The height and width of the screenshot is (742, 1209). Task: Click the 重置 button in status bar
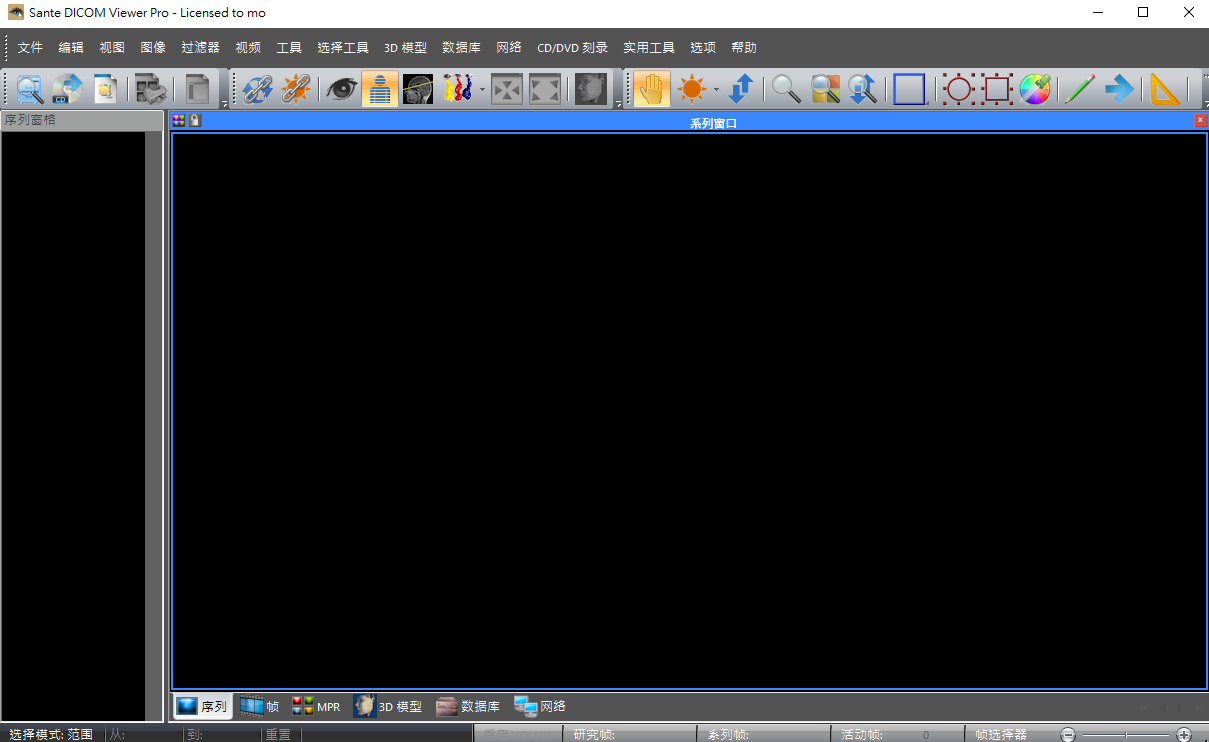[278, 734]
